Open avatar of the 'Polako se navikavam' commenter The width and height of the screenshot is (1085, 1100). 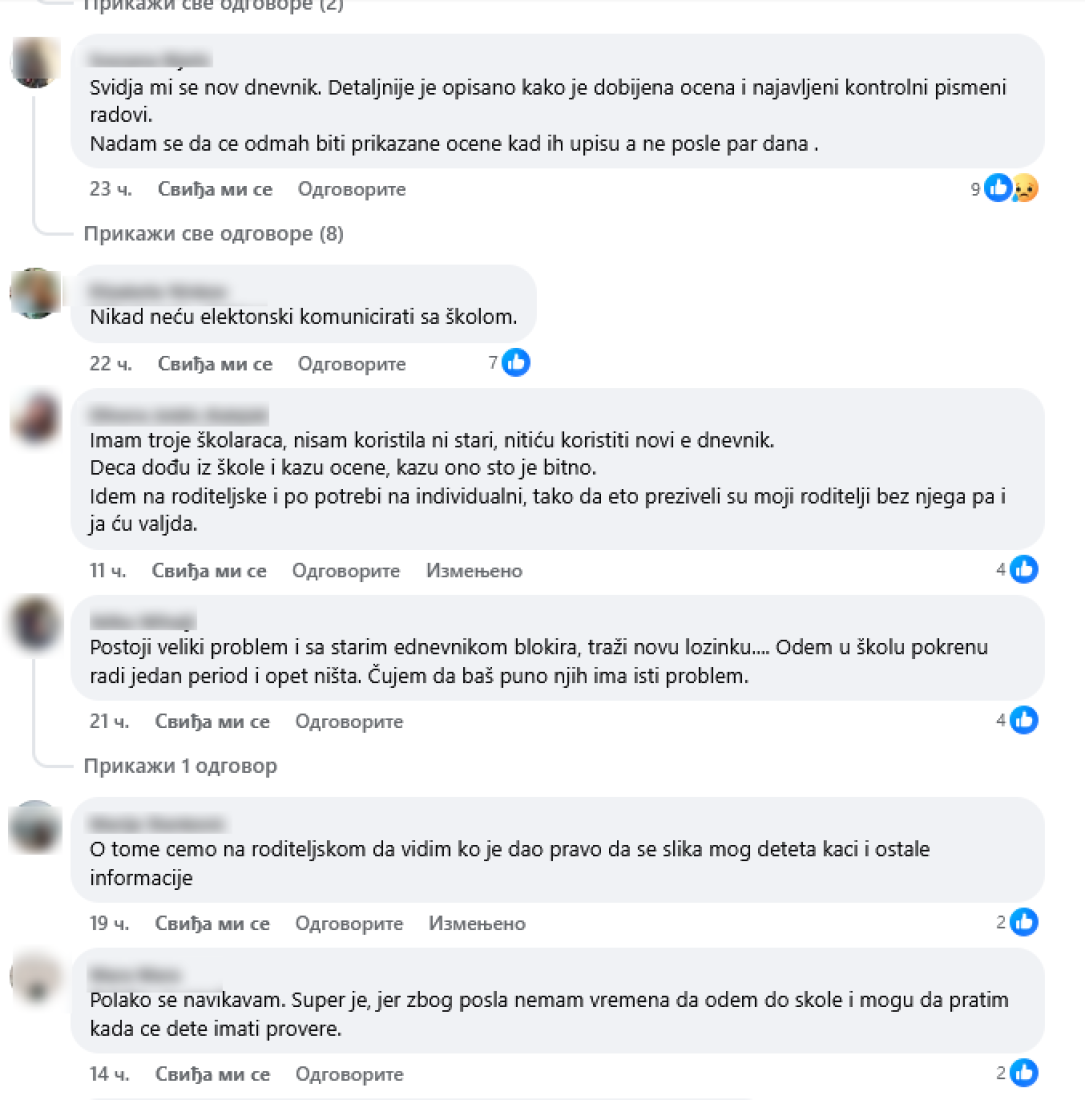click(x=35, y=977)
